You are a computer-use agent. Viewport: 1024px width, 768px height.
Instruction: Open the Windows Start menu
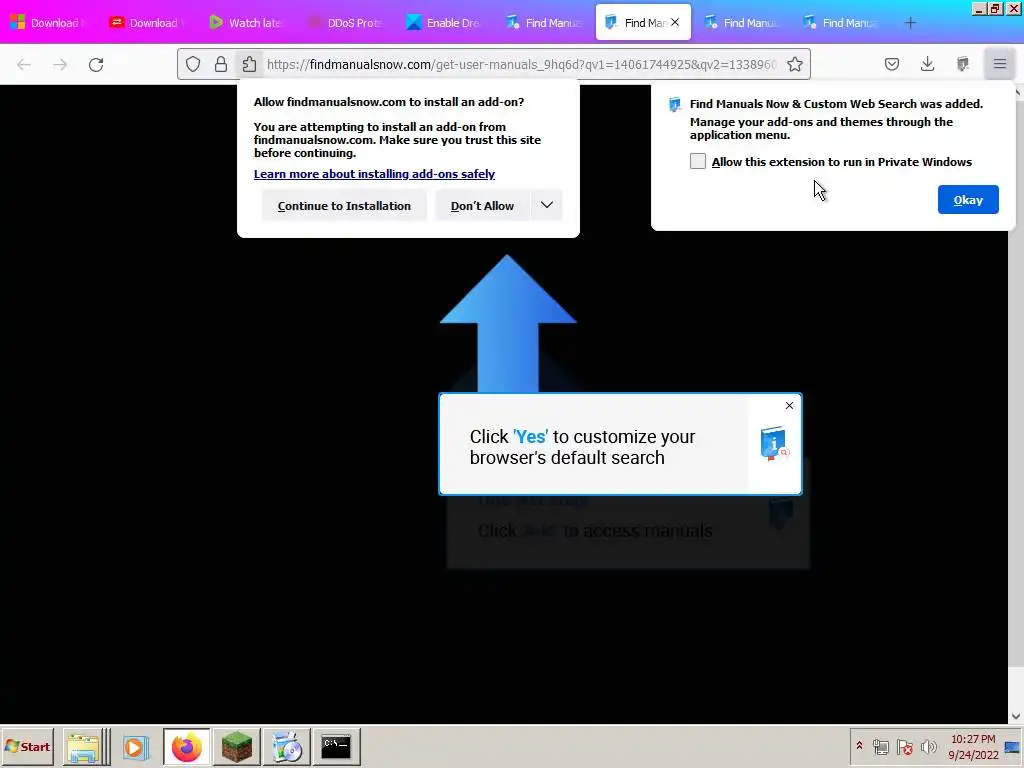tap(27, 746)
